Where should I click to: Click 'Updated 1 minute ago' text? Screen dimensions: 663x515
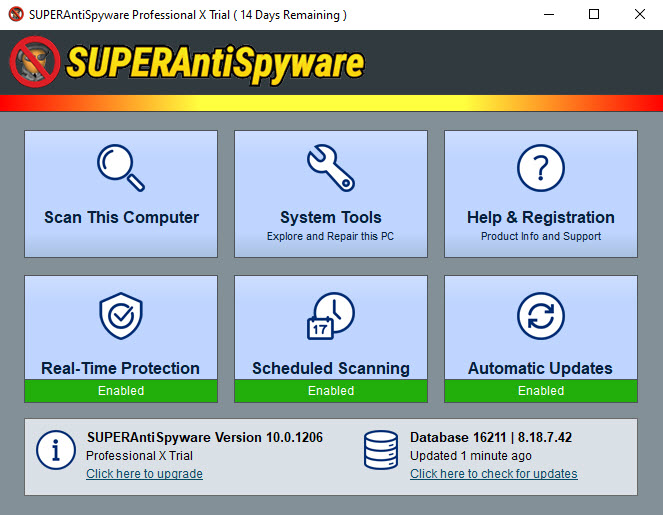point(471,455)
